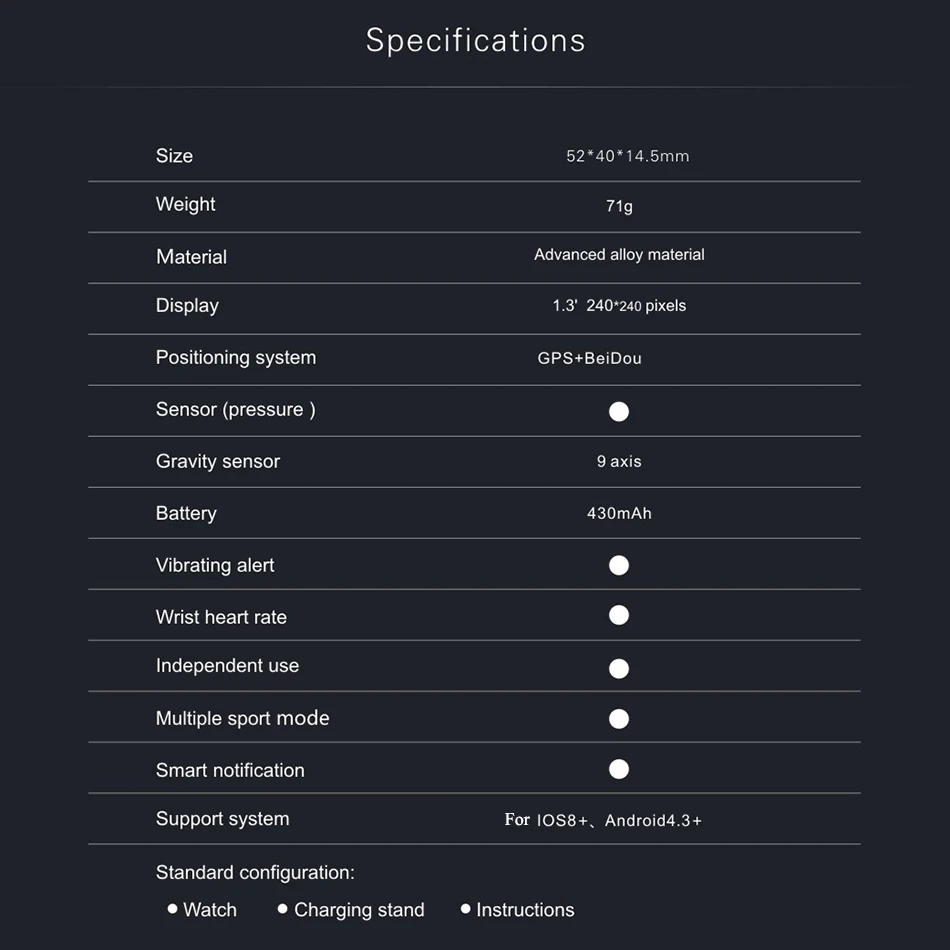Click the Vibrating alert white dot
This screenshot has width=950, height=950.
(x=619, y=565)
